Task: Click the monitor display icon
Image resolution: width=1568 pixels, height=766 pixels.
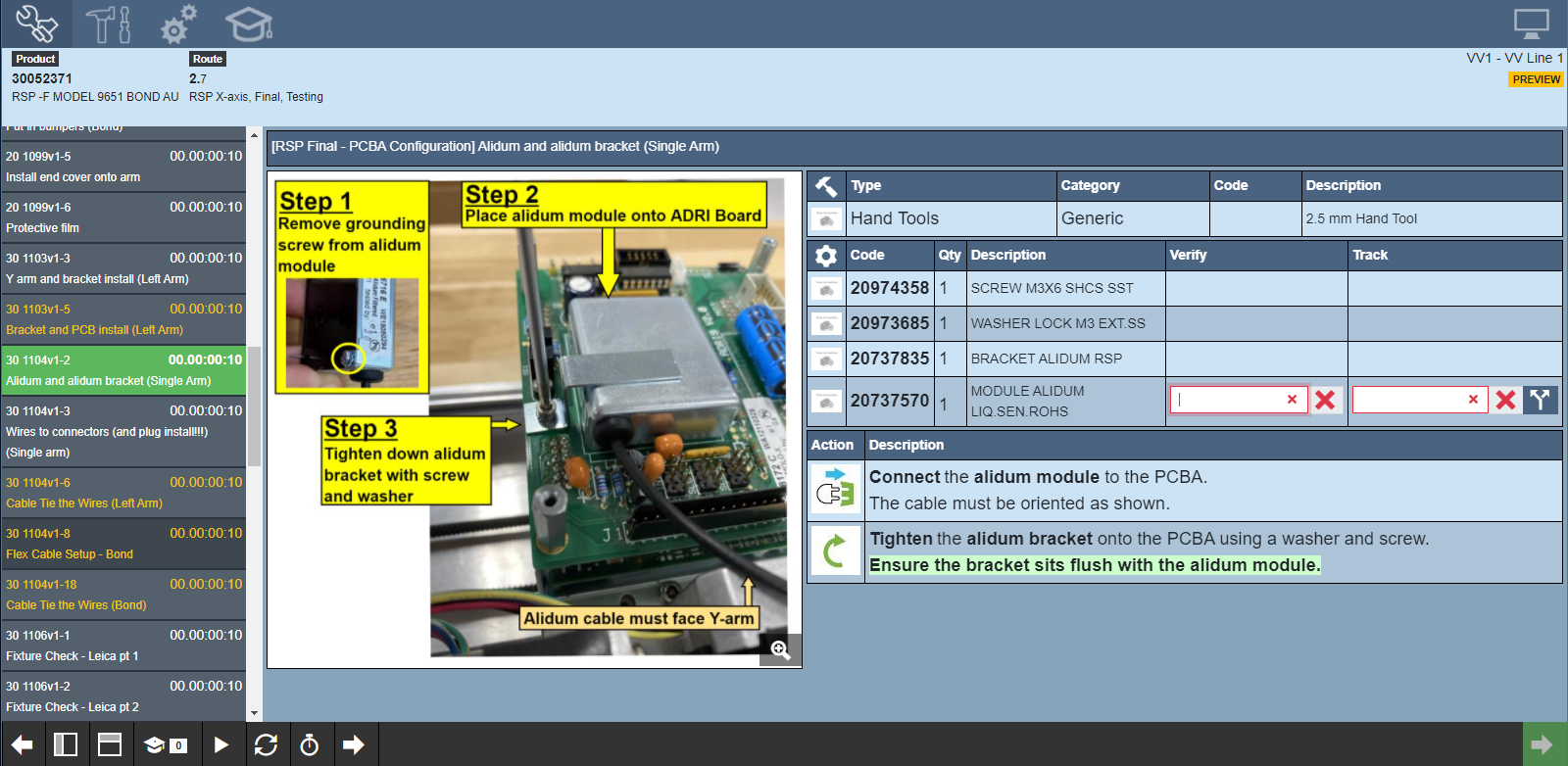Action: tap(1531, 24)
